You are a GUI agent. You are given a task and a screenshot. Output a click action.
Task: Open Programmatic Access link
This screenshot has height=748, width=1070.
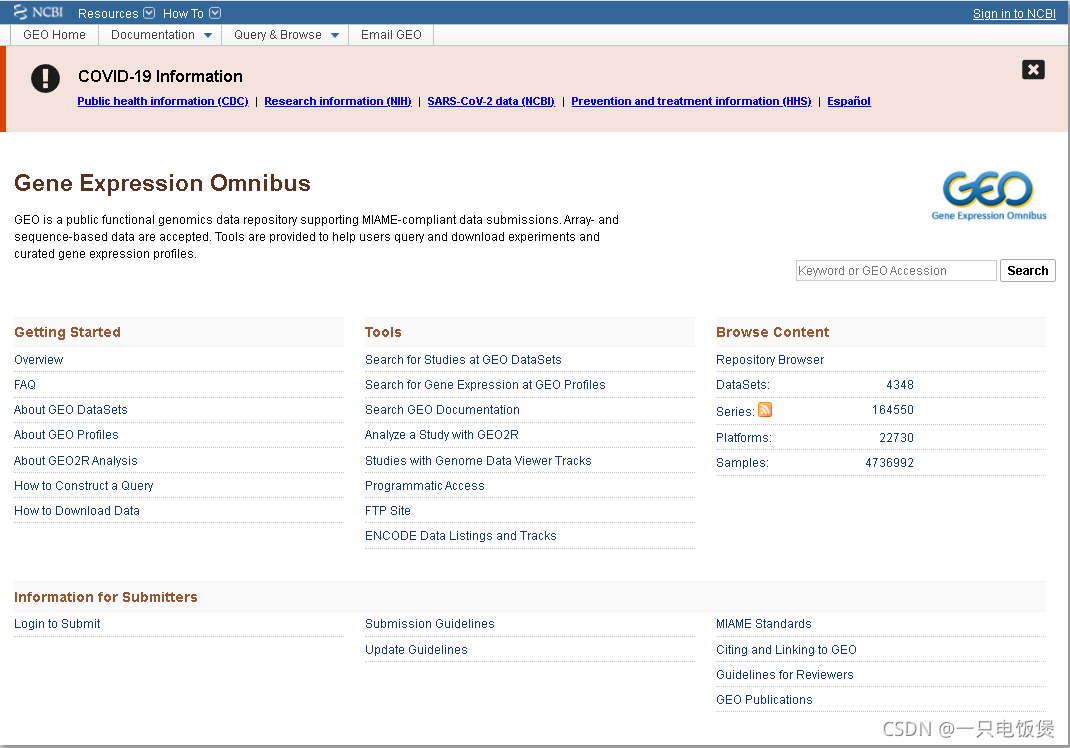click(x=424, y=486)
